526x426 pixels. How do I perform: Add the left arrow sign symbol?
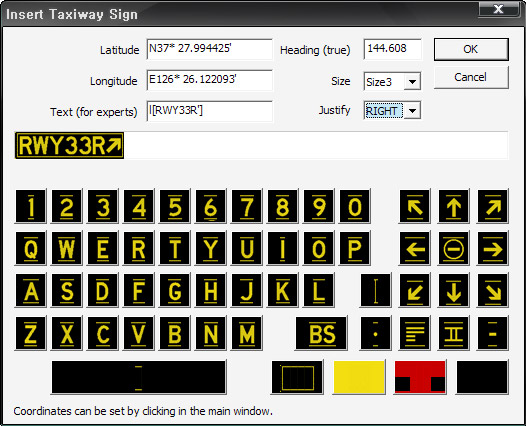click(x=415, y=249)
